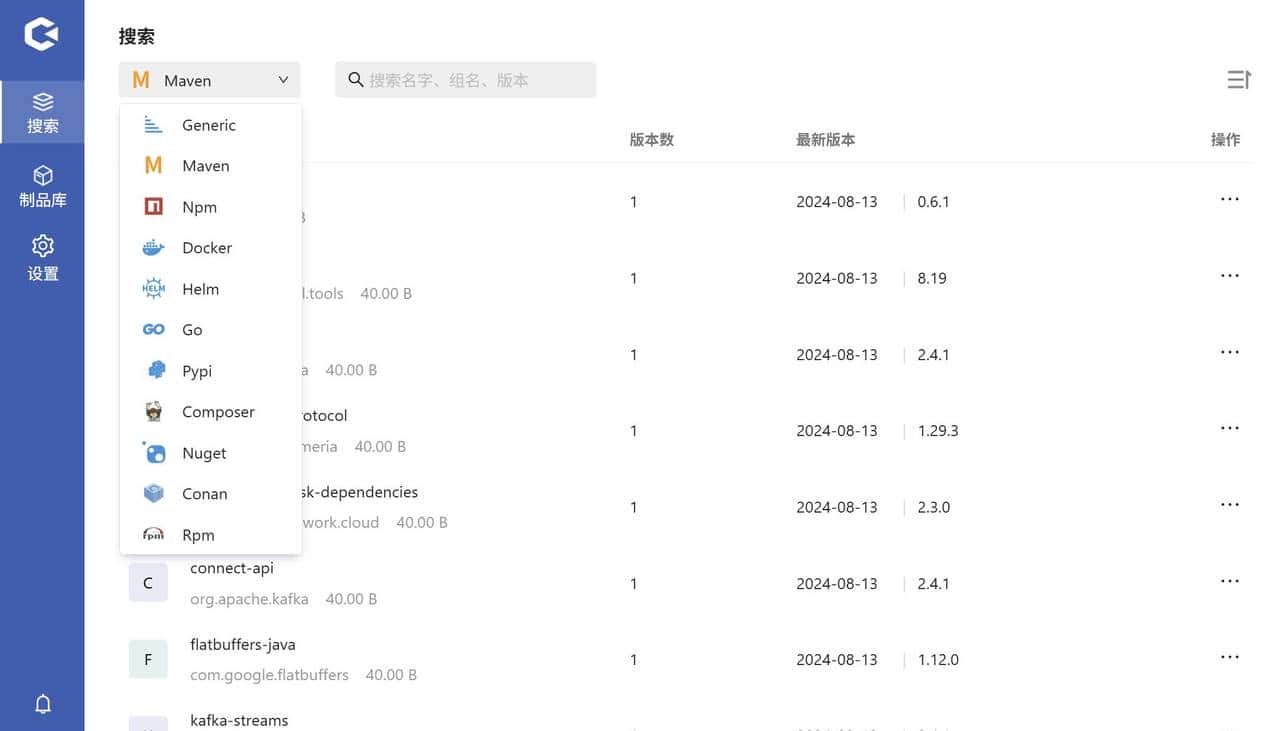Image resolution: width=1280 pixels, height=731 pixels.
Task: Open the 制品库 repository section
Action: click(x=43, y=186)
